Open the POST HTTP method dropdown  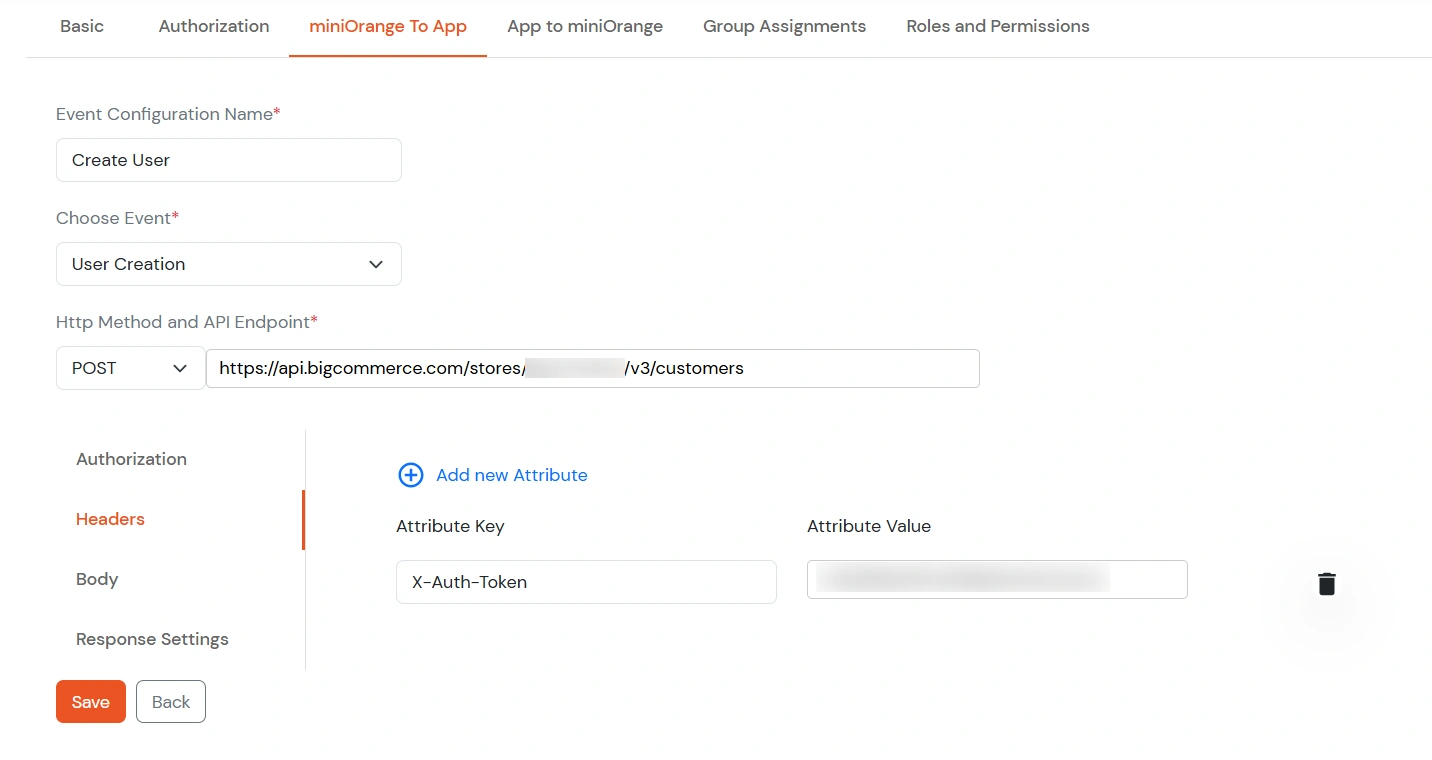pyautogui.click(x=131, y=368)
